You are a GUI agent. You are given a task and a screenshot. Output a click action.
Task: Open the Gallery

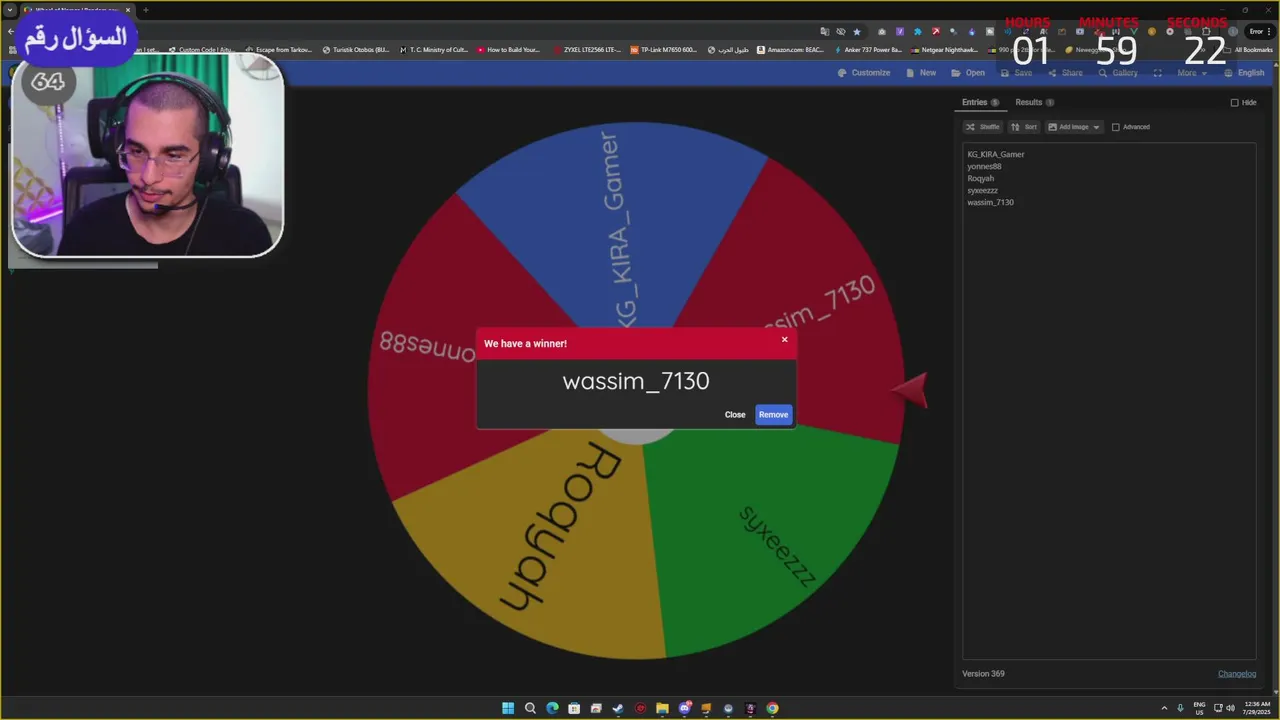coord(1118,73)
